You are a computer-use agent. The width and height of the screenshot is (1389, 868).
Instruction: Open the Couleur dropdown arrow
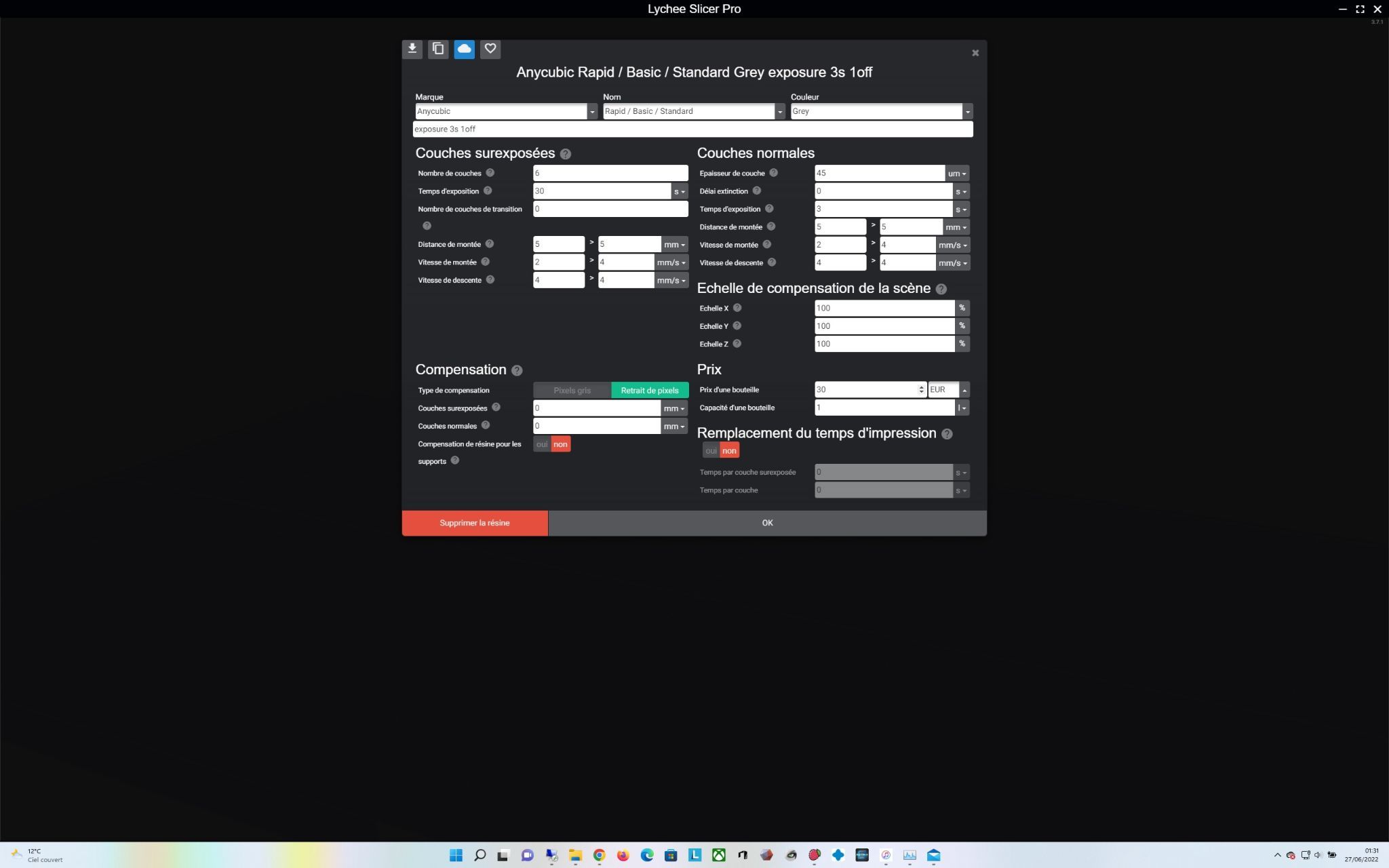968,111
